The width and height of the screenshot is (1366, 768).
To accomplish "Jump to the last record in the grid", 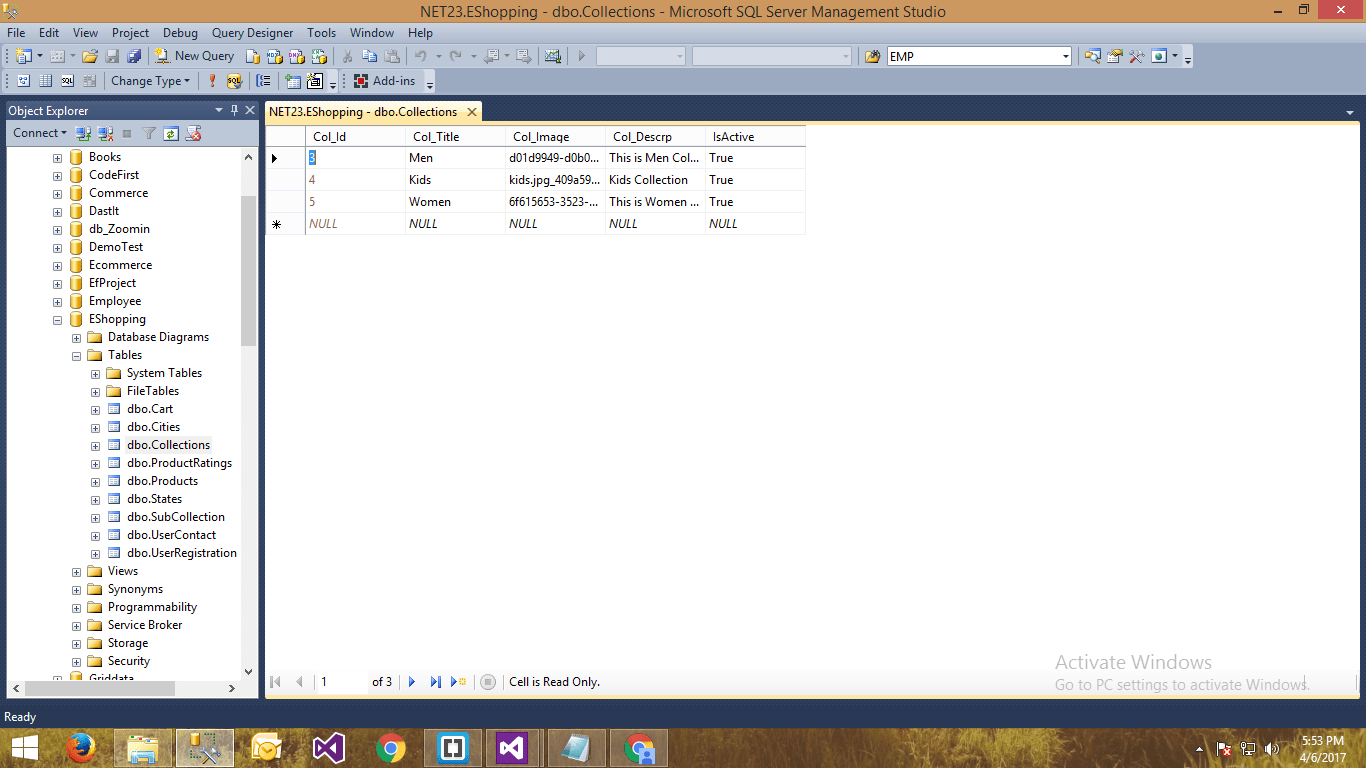I will click(x=435, y=682).
